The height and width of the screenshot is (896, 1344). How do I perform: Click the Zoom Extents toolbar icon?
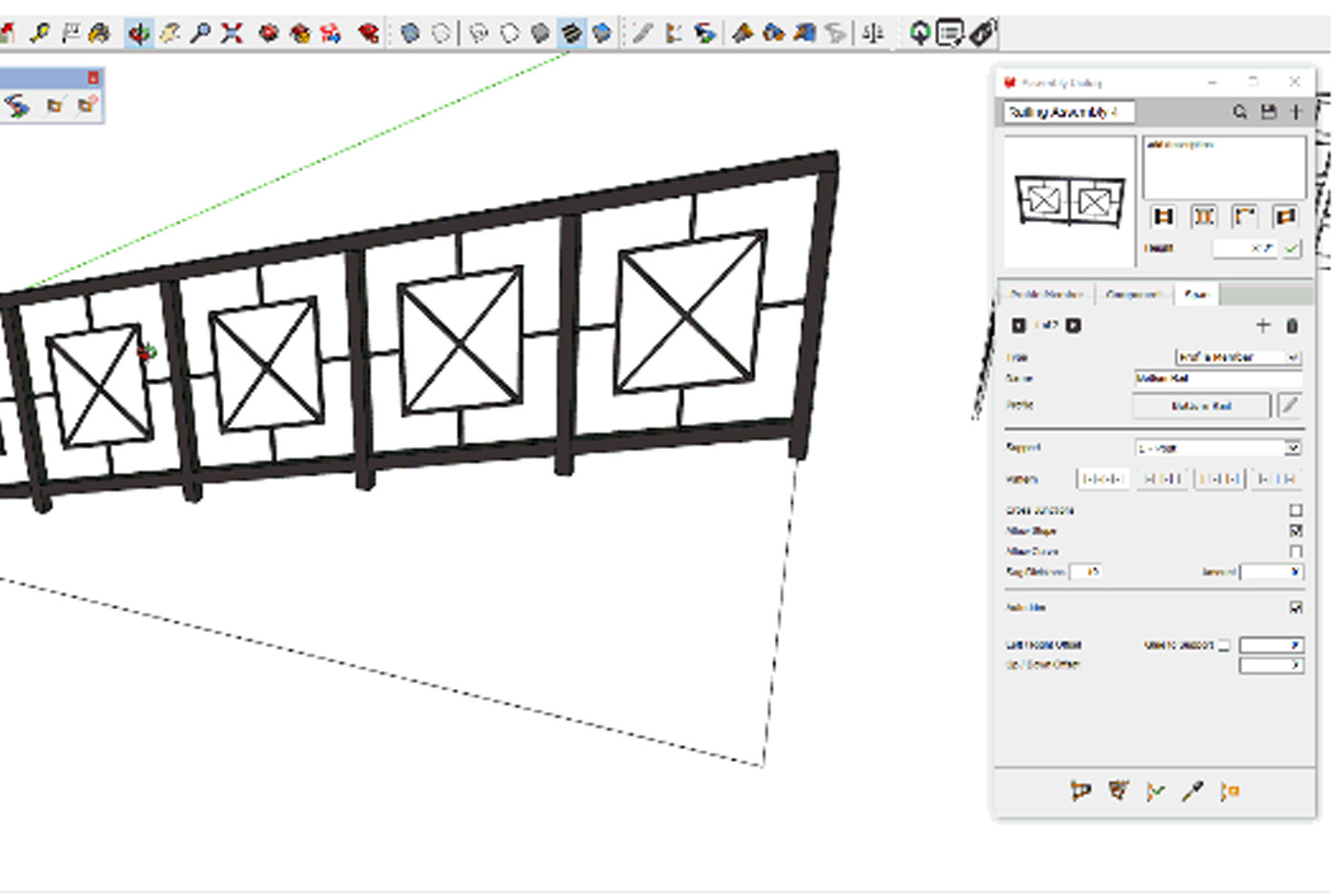[x=232, y=33]
